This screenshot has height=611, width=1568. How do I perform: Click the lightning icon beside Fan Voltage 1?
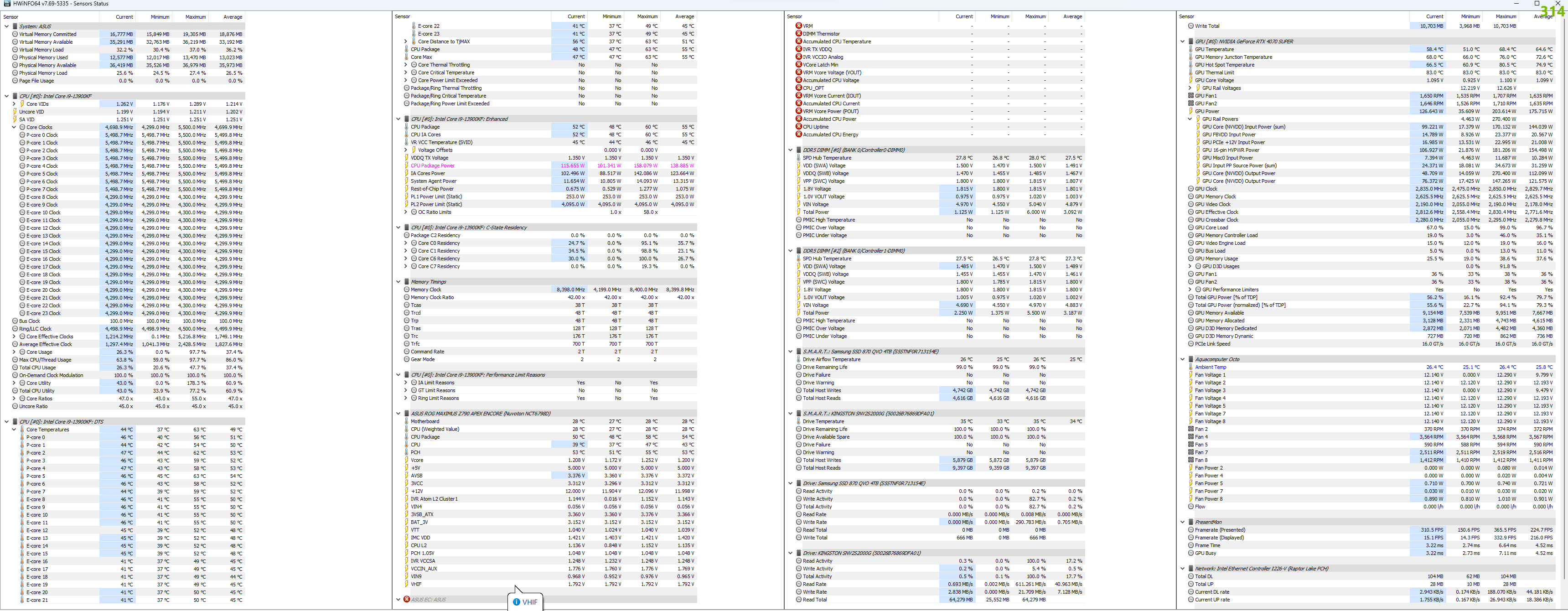pyautogui.click(x=1190, y=375)
